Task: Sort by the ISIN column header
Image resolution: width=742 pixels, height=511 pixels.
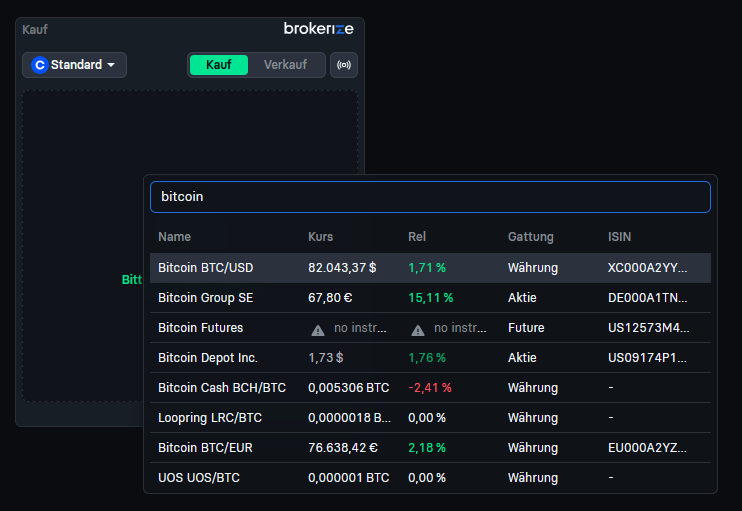Action: click(619, 237)
